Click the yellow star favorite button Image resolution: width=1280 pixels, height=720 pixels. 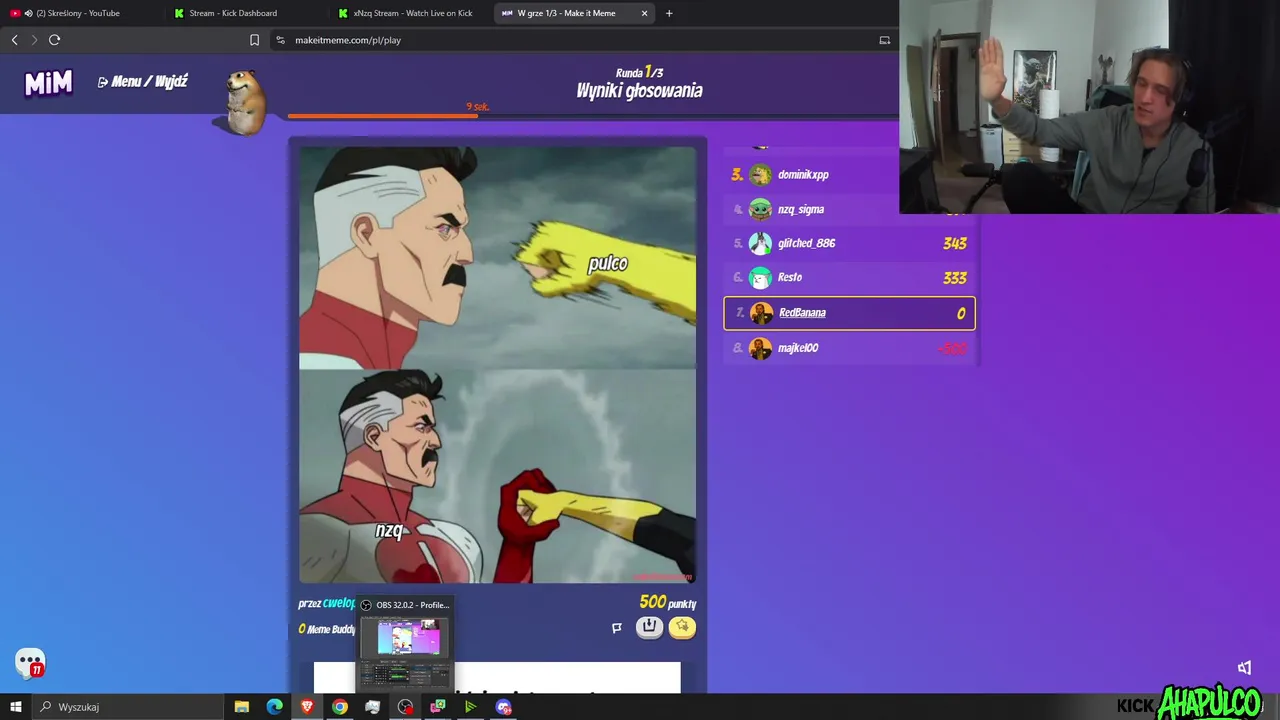682,627
